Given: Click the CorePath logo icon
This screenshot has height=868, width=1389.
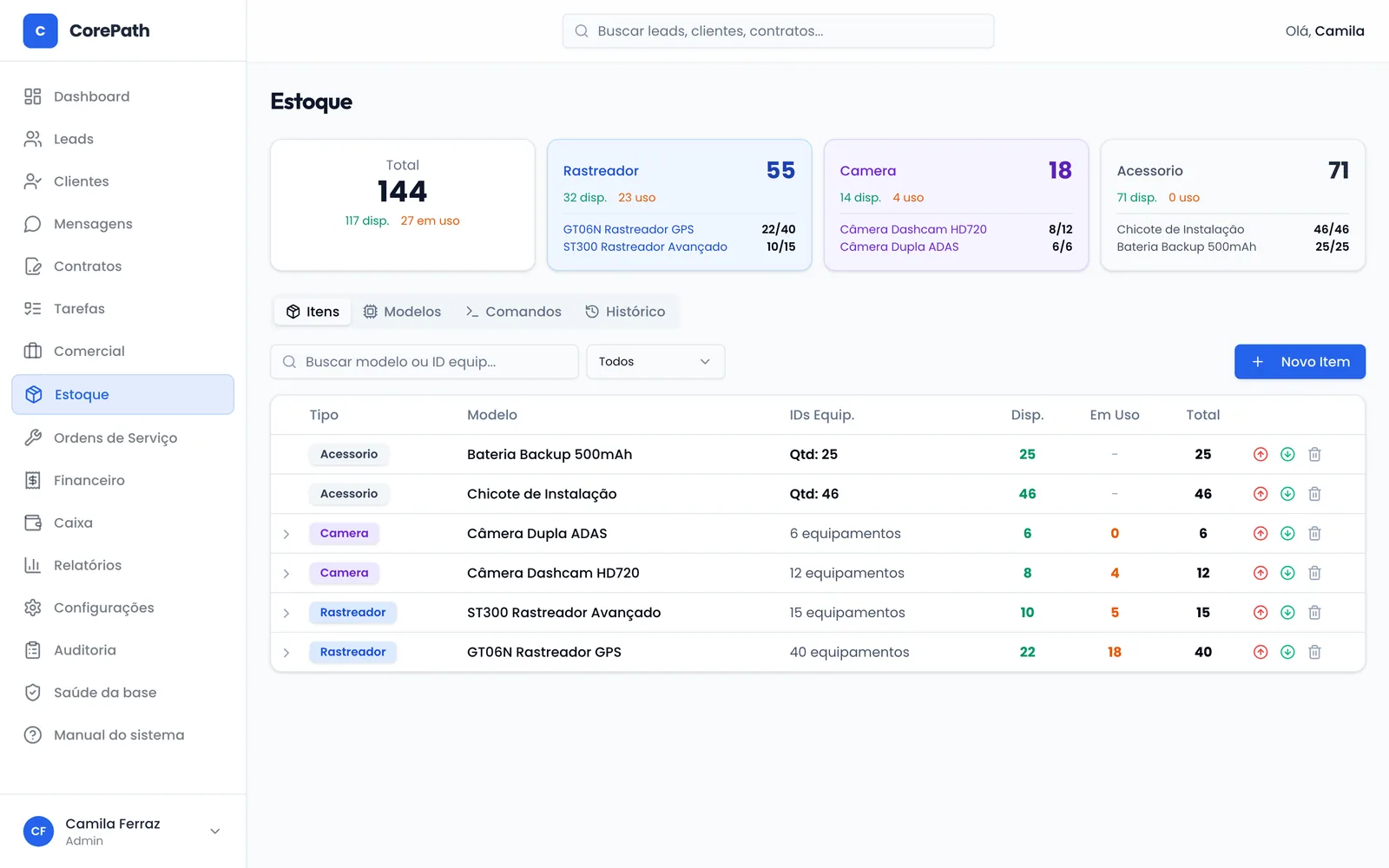Looking at the screenshot, I should coord(40,30).
